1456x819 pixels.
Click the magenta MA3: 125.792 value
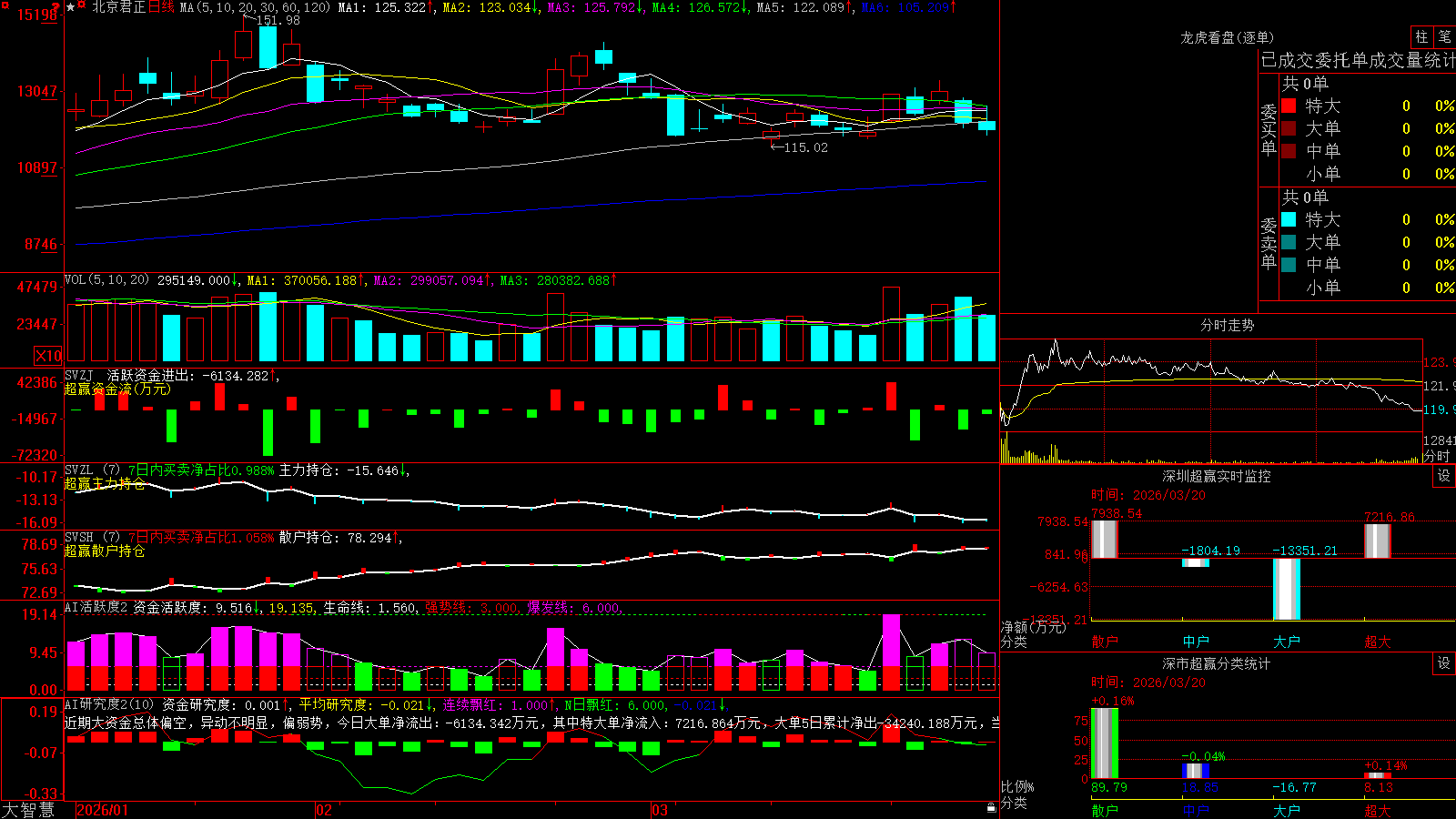(x=595, y=7)
